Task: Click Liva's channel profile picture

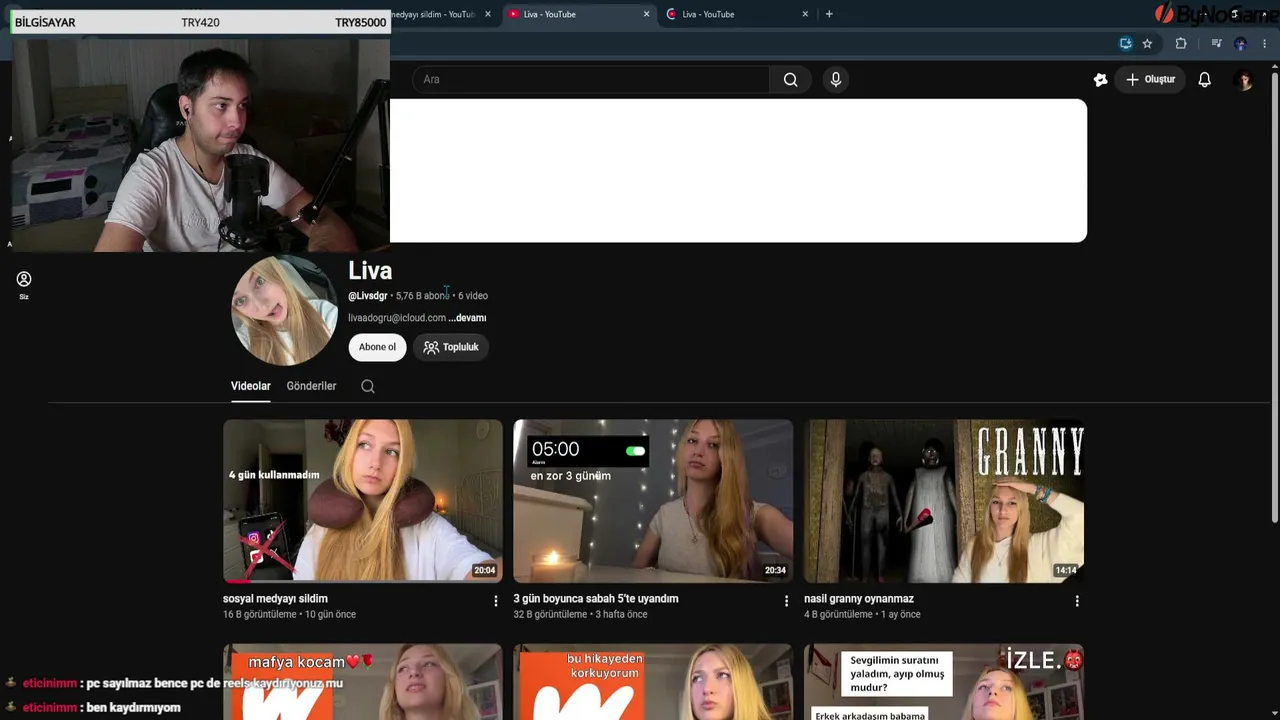Action: [285, 310]
